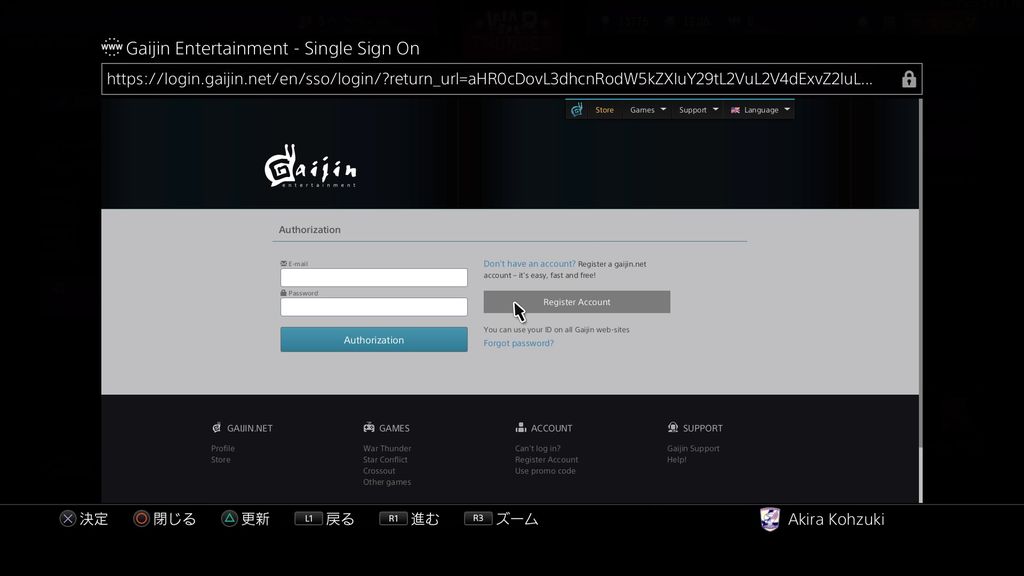Open the Other games footer link
Viewport: 1024px width, 576px height.
(x=387, y=482)
